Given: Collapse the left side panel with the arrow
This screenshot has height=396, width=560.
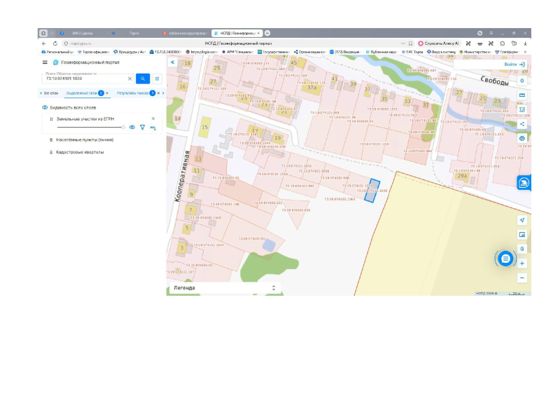Looking at the screenshot, I should [x=172, y=62].
